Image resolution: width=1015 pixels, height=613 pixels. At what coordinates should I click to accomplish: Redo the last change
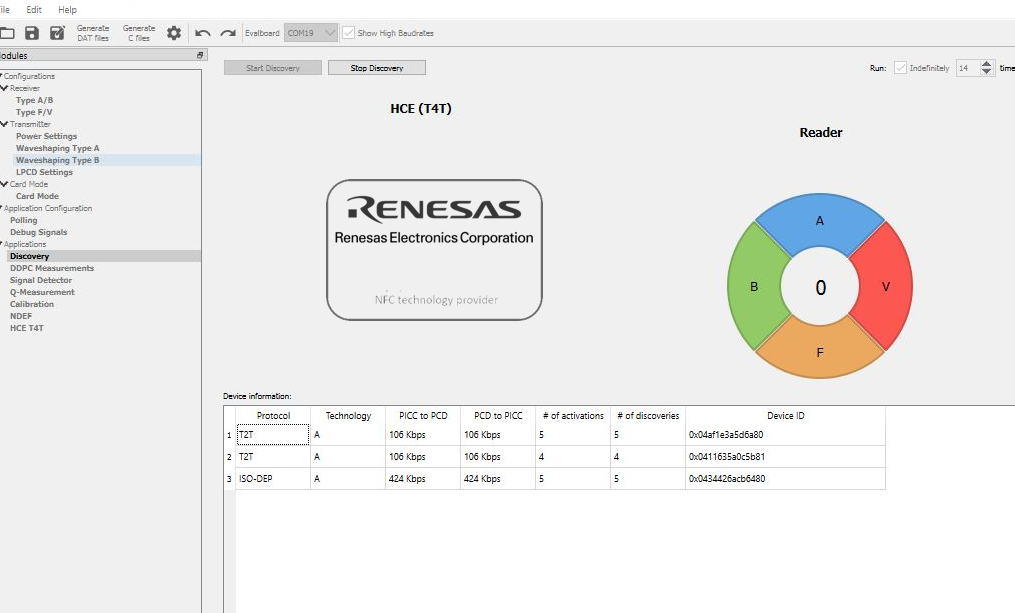pyautogui.click(x=227, y=33)
